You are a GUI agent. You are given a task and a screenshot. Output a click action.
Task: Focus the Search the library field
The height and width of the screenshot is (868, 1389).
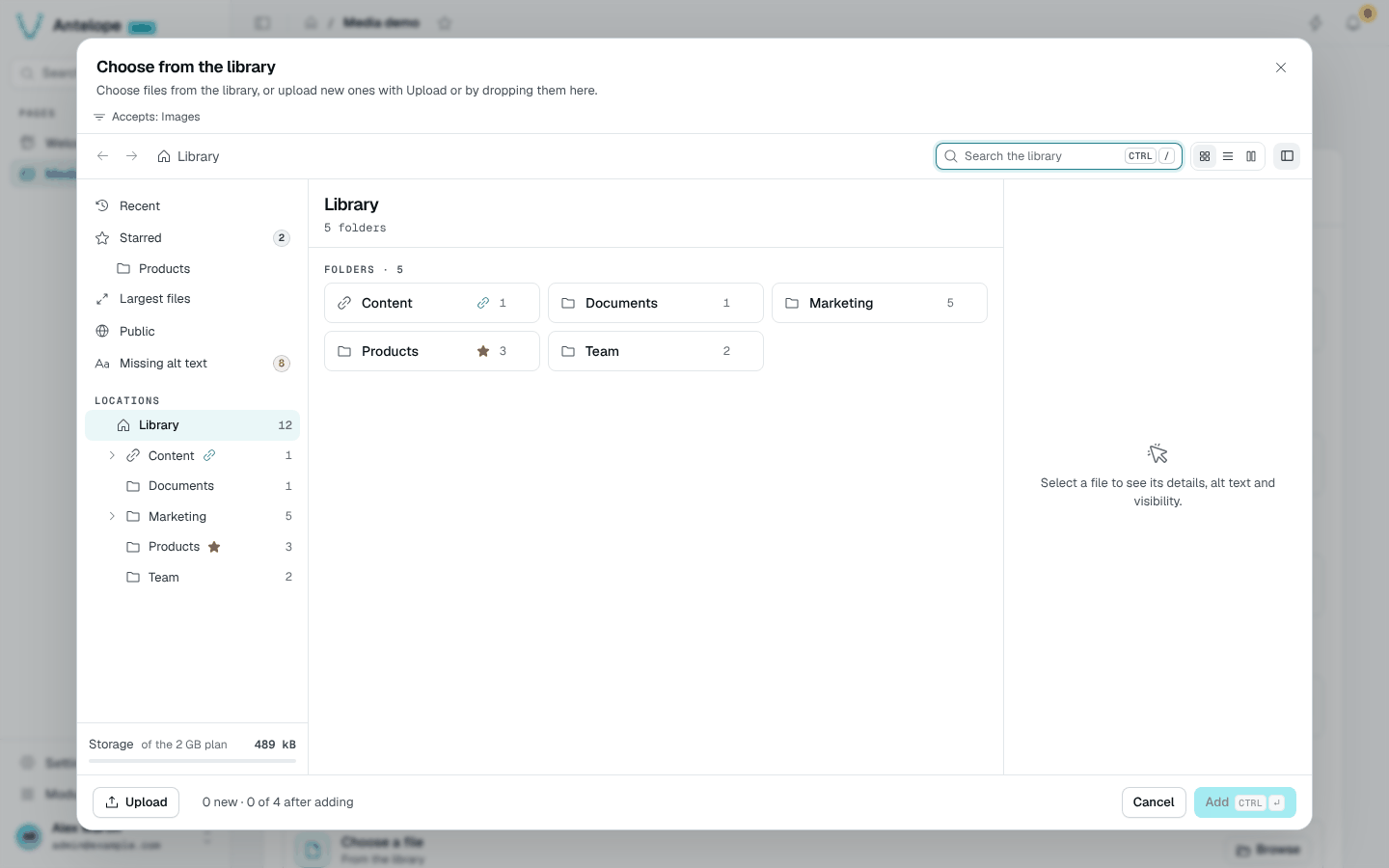pyautogui.click(x=1059, y=156)
